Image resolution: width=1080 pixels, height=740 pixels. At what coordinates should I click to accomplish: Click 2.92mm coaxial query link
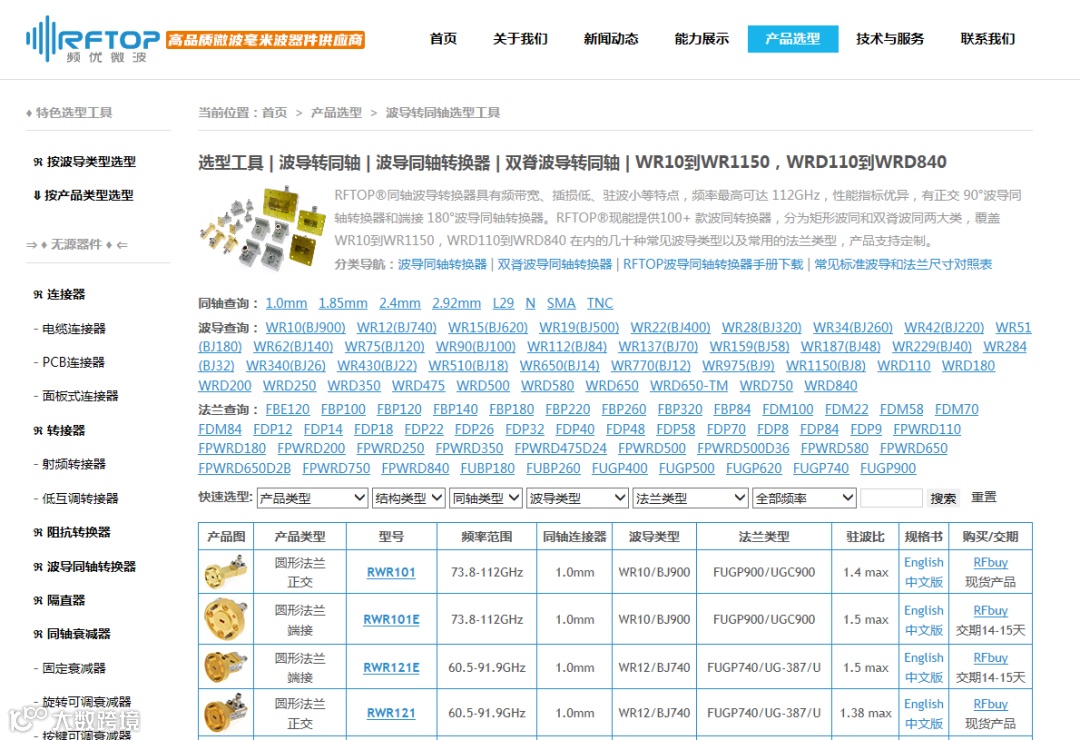pos(457,303)
